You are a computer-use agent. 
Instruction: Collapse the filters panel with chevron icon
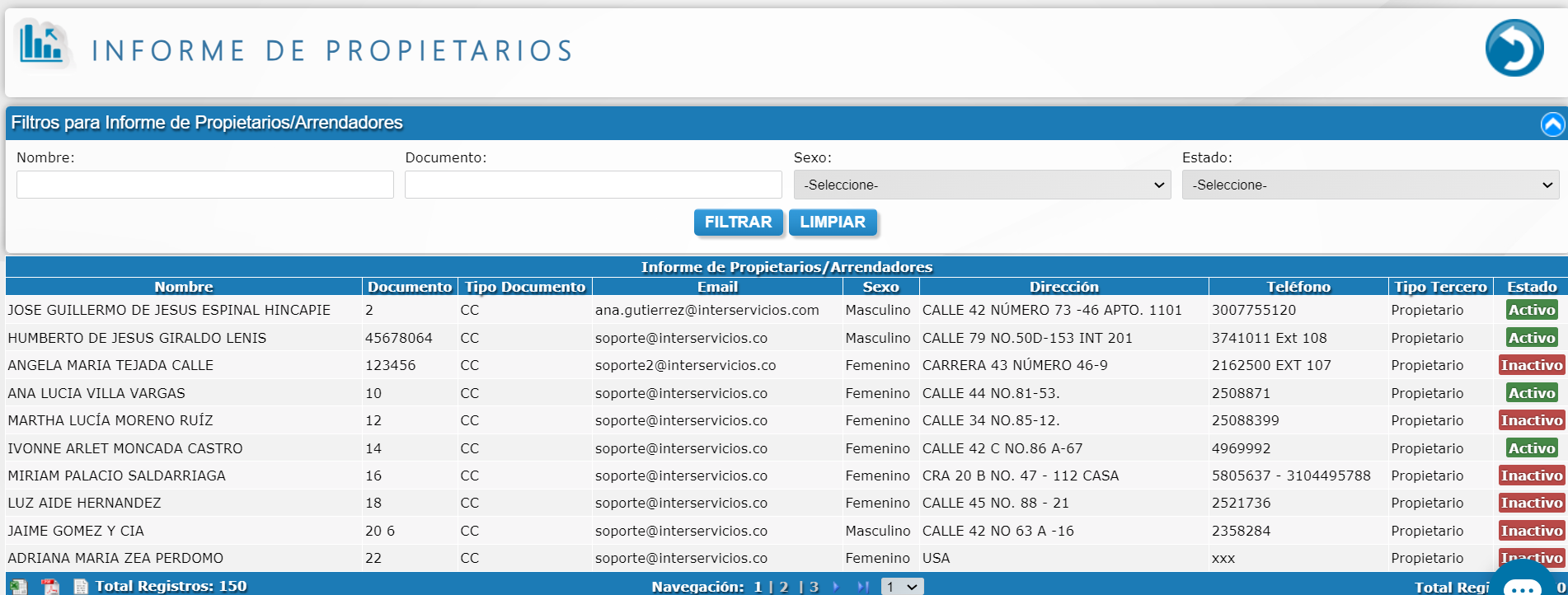pos(1552,124)
